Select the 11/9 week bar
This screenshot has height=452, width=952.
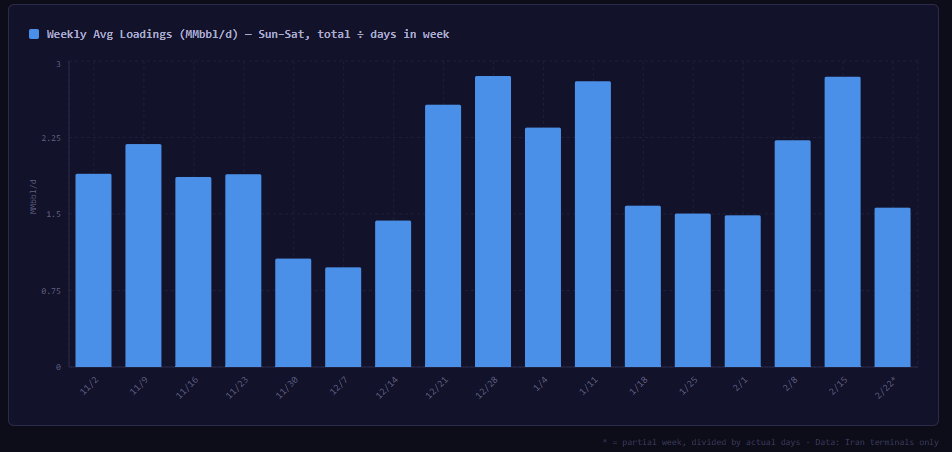pyautogui.click(x=143, y=255)
